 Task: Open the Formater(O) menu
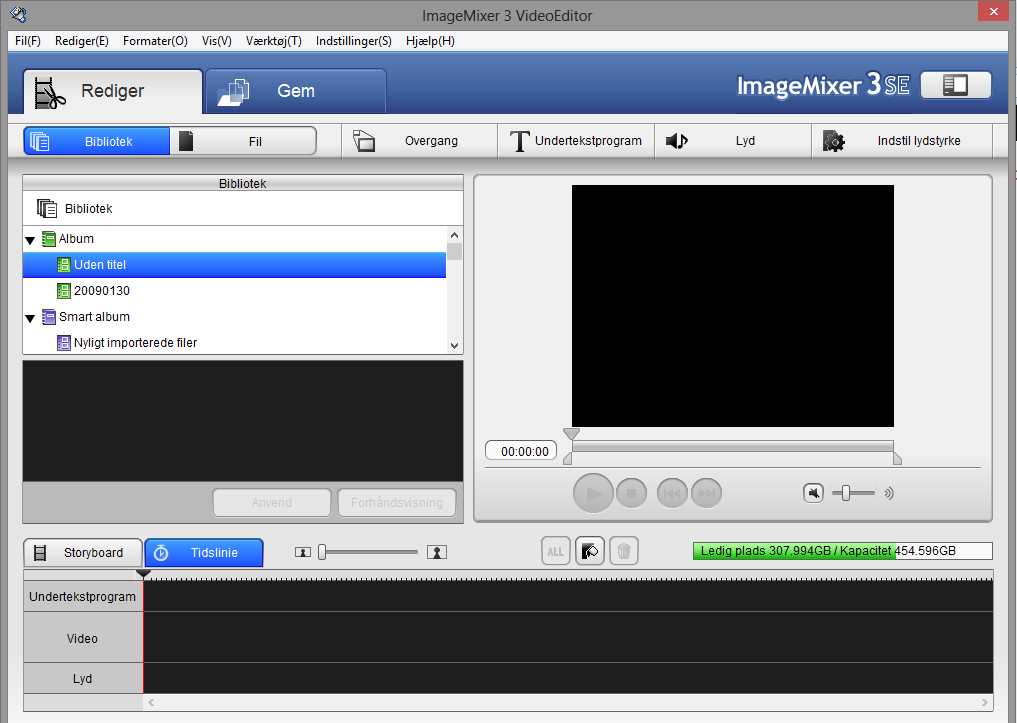pos(155,41)
